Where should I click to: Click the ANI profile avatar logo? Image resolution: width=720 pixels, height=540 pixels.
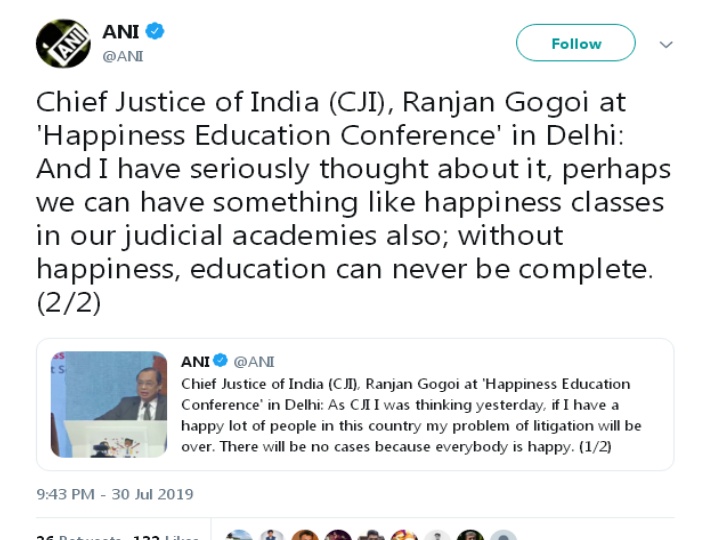(63, 43)
